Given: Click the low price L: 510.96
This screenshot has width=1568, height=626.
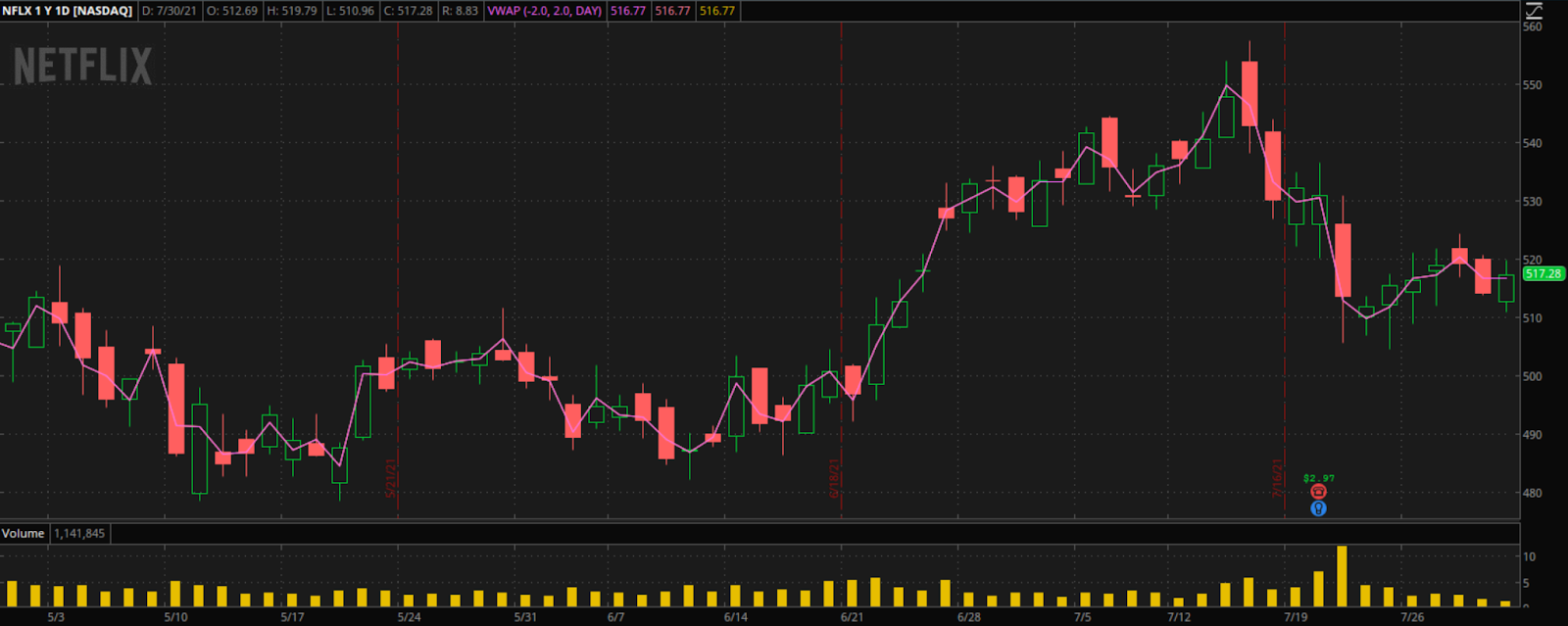Looking at the screenshot, I should click(x=351, y=11).
